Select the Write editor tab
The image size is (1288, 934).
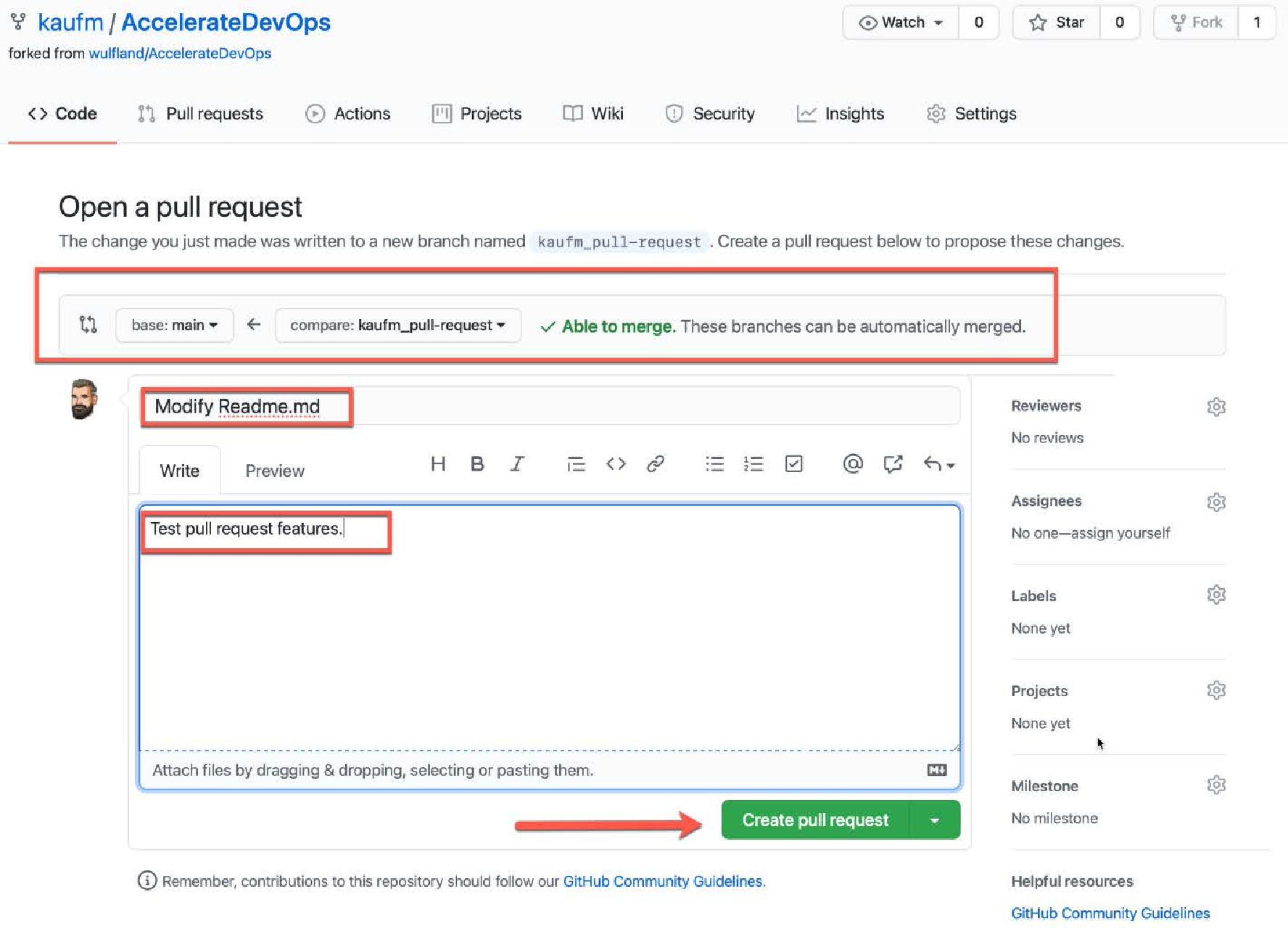[x=179, y=471]
